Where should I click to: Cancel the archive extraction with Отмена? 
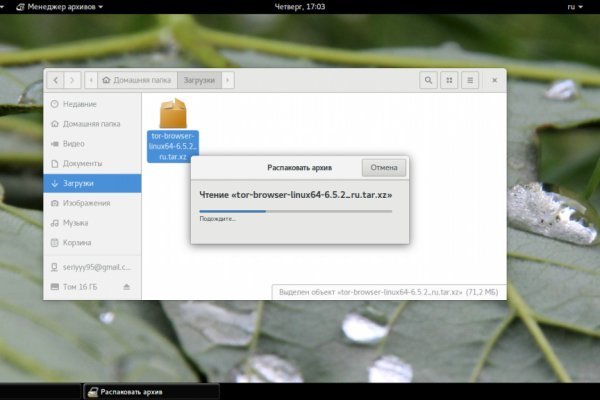tap(384, 167)
